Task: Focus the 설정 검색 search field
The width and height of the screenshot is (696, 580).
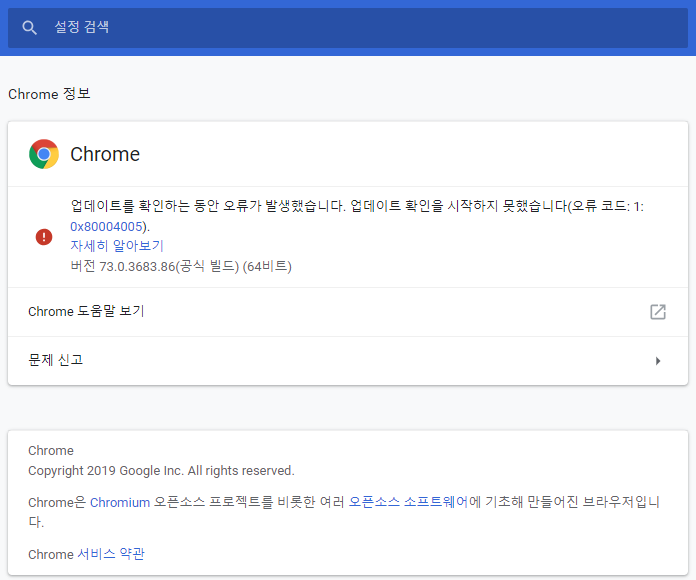Action: click(348, 28)
